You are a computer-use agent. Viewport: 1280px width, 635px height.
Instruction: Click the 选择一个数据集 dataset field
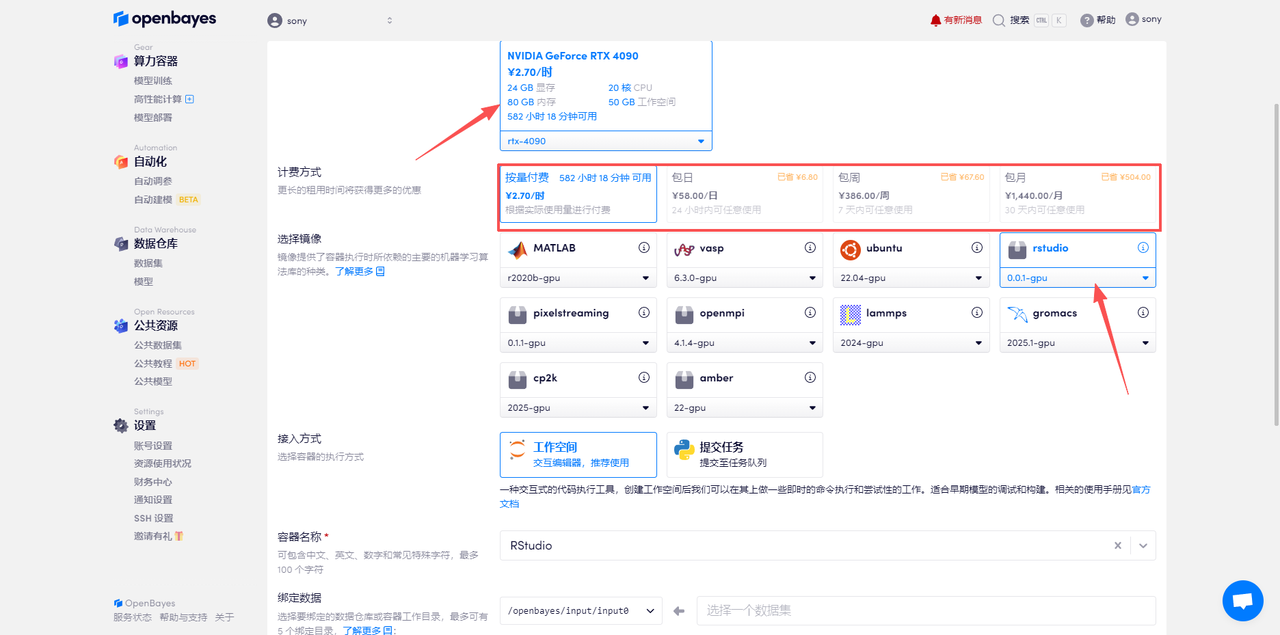[x=925, y=610]
